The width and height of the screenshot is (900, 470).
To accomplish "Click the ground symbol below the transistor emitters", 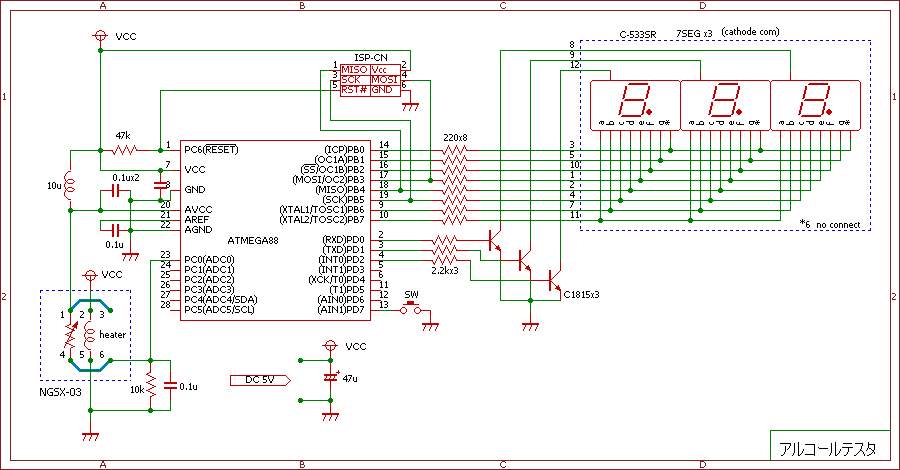I will coord(530,326).
